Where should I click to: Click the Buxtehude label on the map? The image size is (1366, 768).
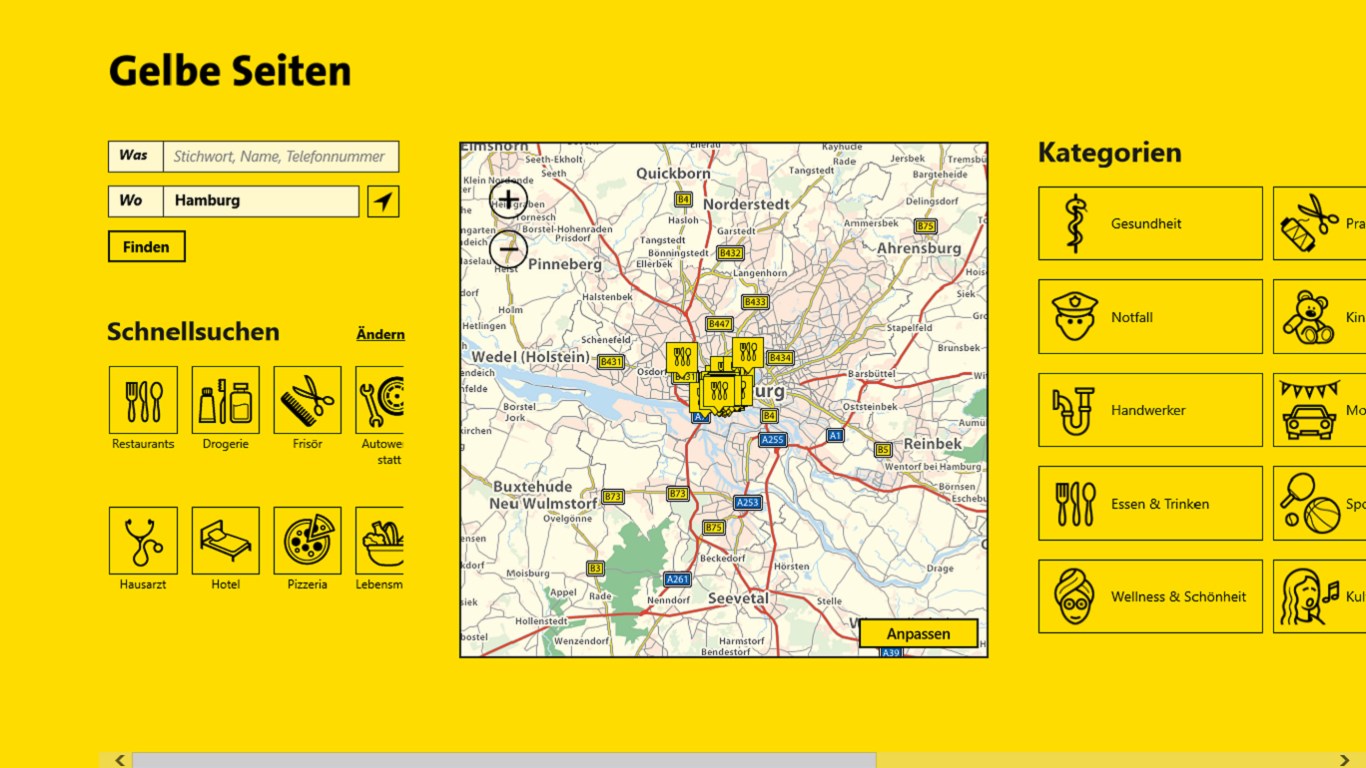pos(533,487)
